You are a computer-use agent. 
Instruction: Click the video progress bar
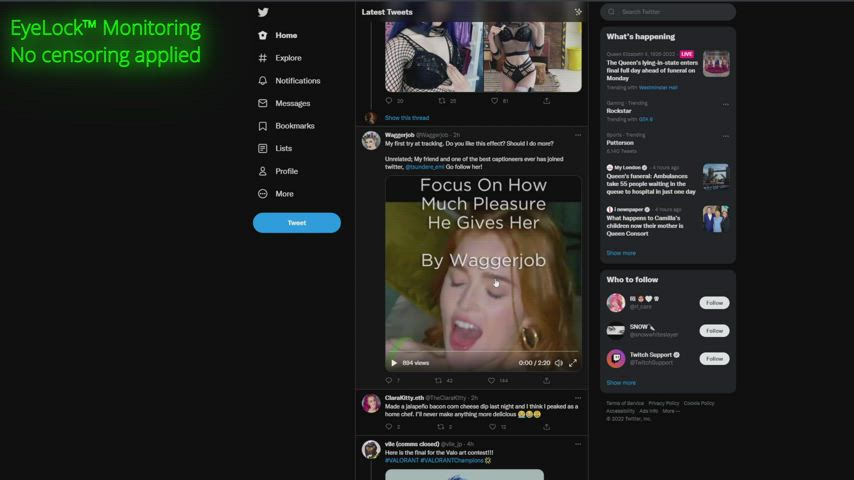coord(483,352)
